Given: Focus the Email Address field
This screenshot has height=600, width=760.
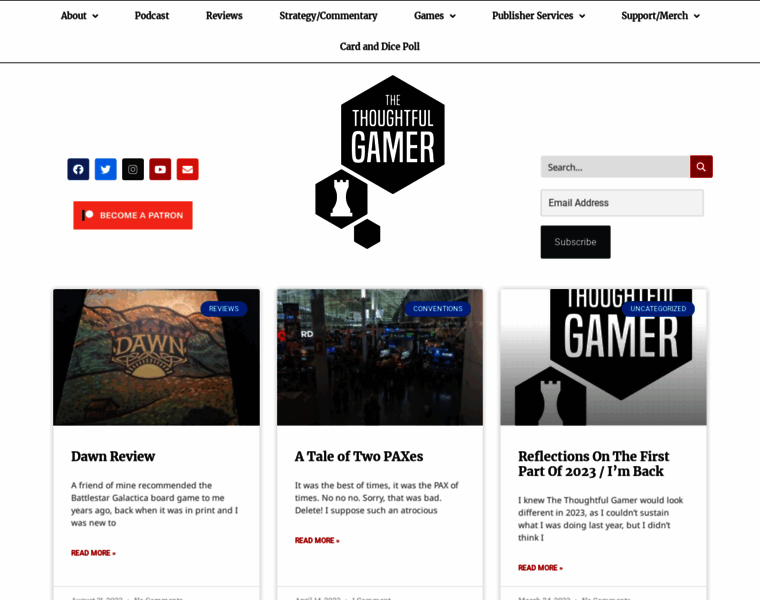Looking at the screenshot, I should click(622, 203).
